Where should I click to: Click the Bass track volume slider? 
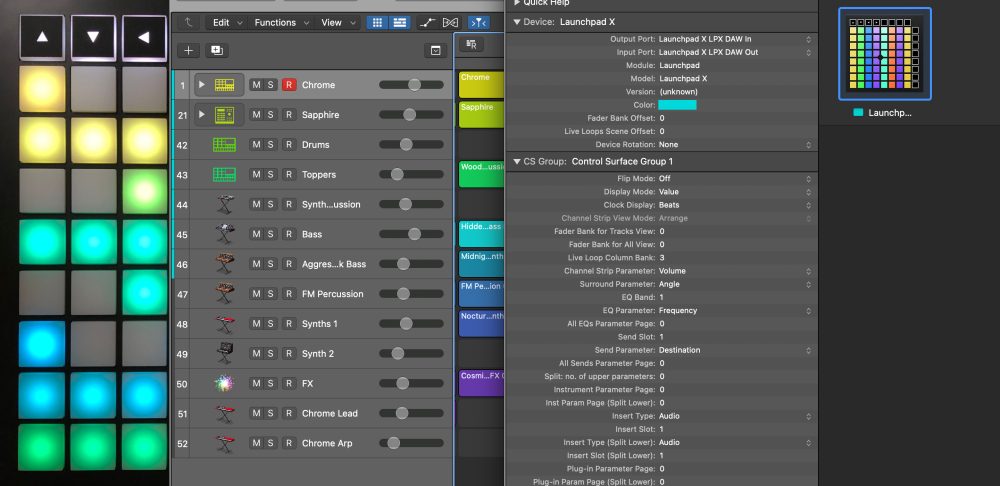(411, 234)
